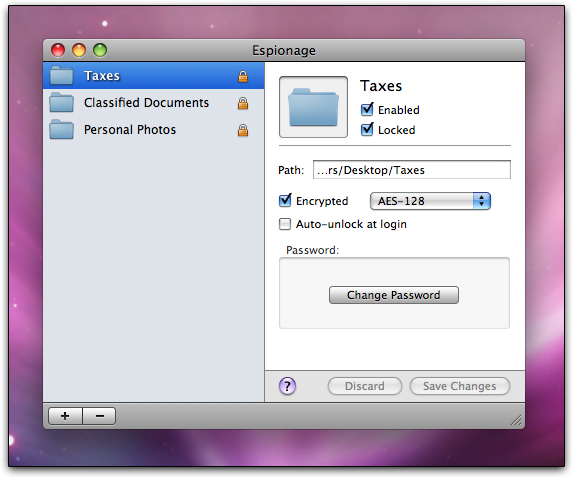Click the Save Changes button
The image size is (573, 478).
tap(459, 386)
